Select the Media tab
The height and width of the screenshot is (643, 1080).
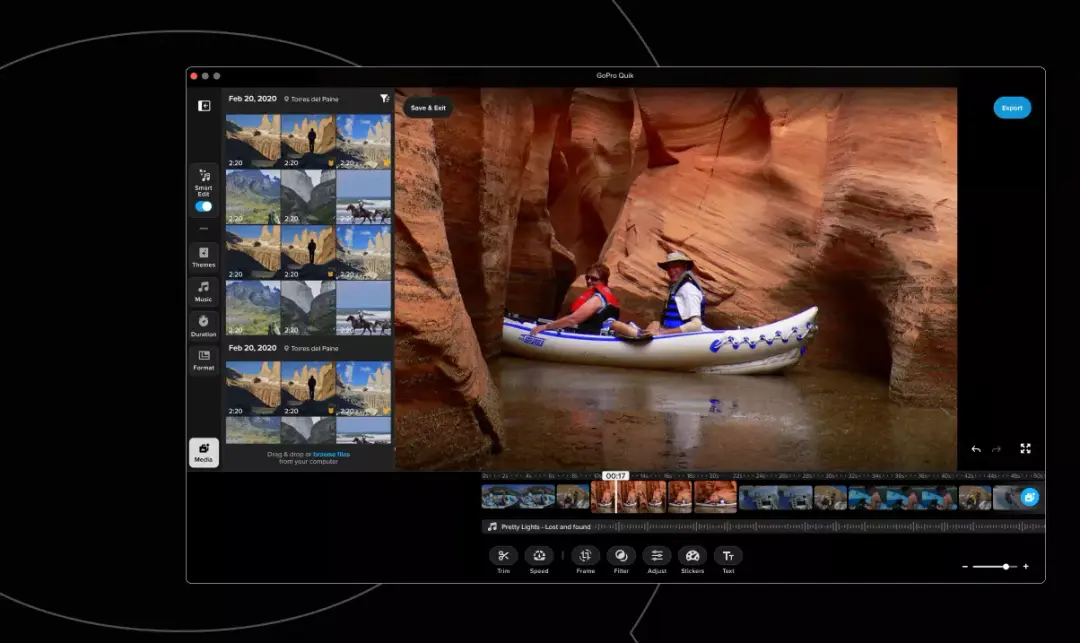click(203, 452)
